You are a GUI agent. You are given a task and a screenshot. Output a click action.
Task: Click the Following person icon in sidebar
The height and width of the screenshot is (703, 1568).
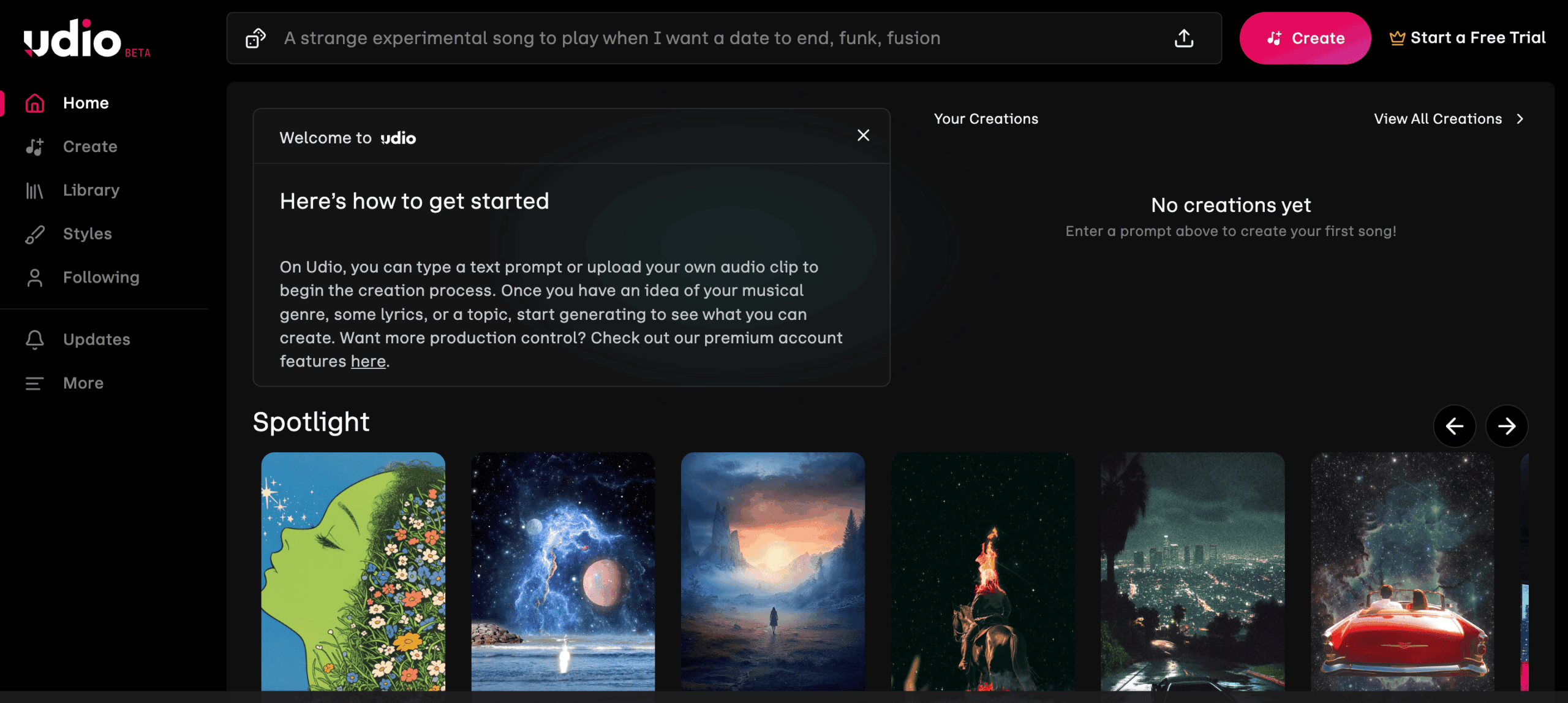(35, 278)
